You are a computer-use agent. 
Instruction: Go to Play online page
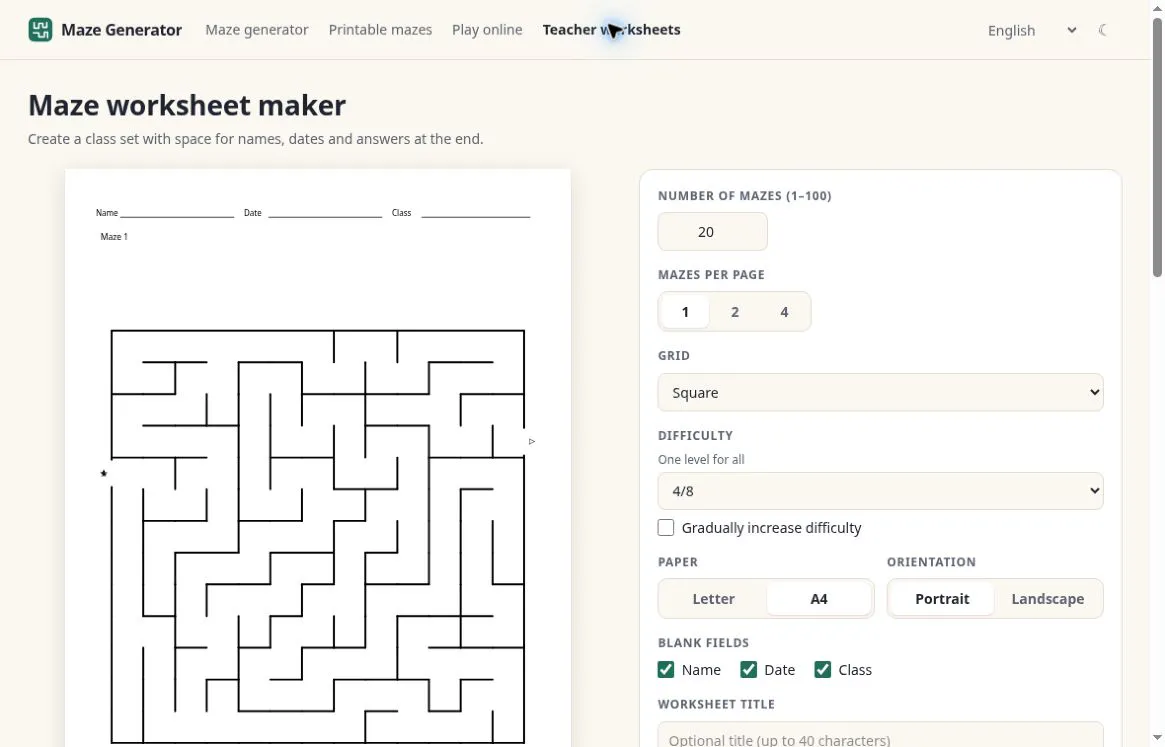point(487,30)
